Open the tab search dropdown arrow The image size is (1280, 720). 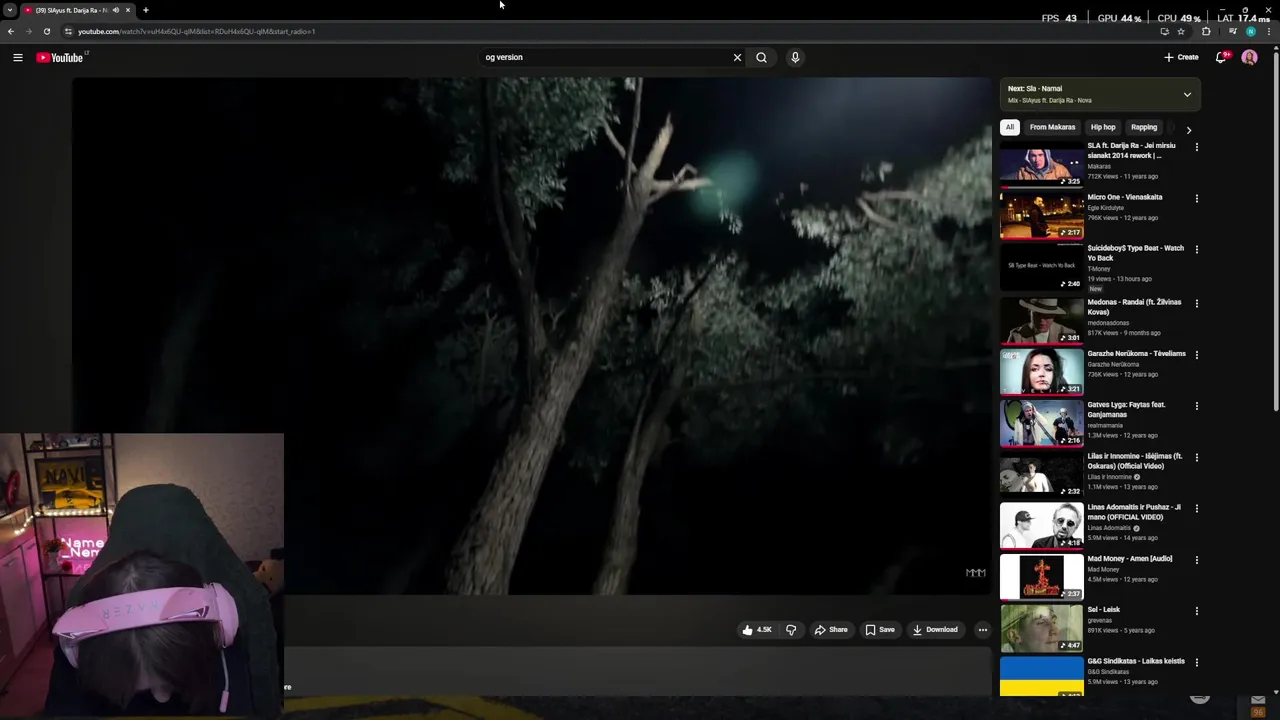click(x=9, y=10)
